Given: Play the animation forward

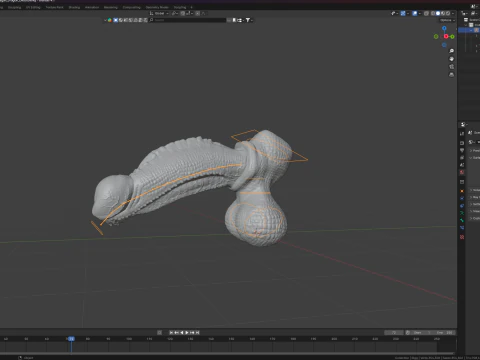Looking at the screenshot, I should point(187,332).
